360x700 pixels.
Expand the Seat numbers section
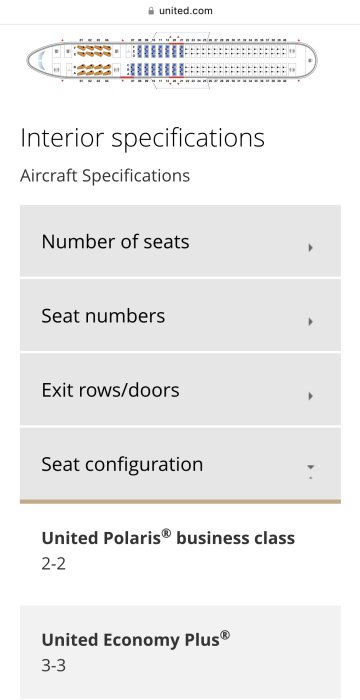point(180,316)
